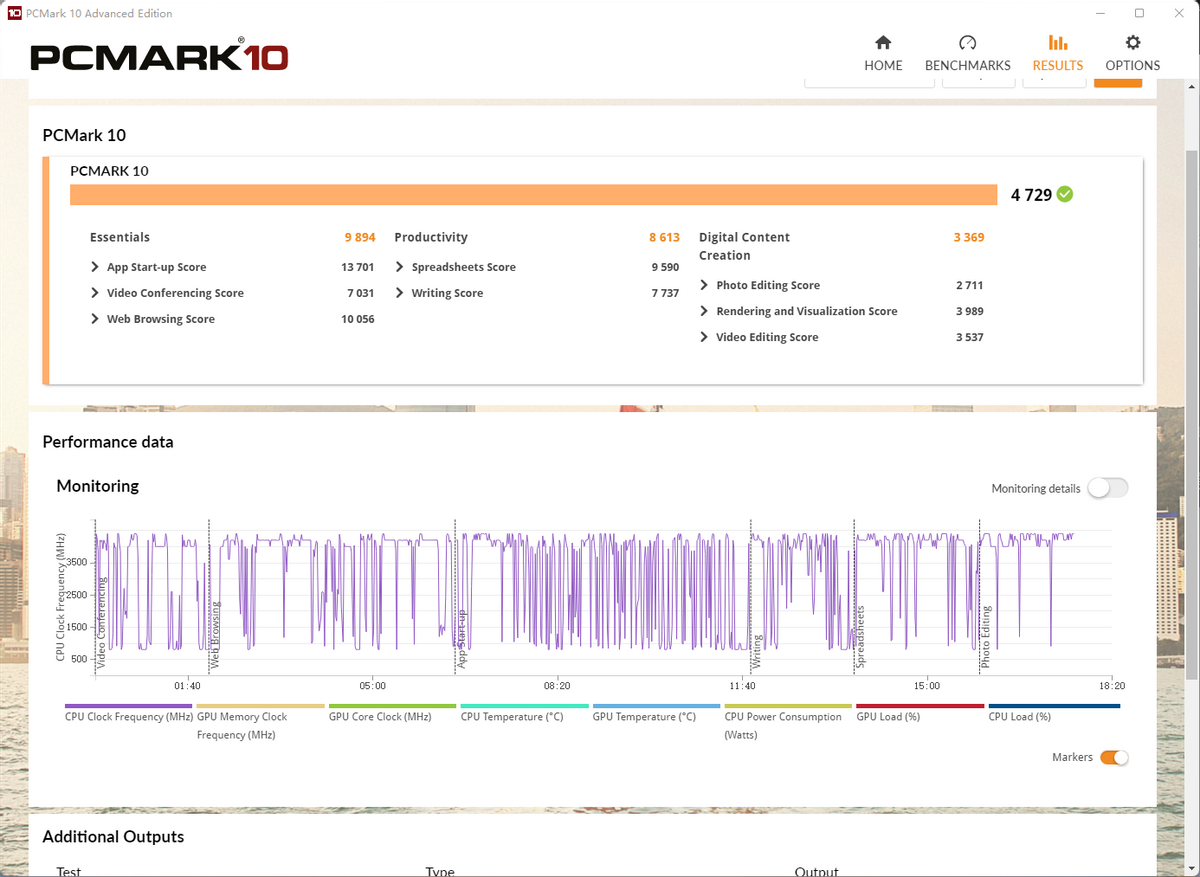Screen dimensions: 1200x877
Task: Click the benchmarks gauge icon
Action: [967, 42]
